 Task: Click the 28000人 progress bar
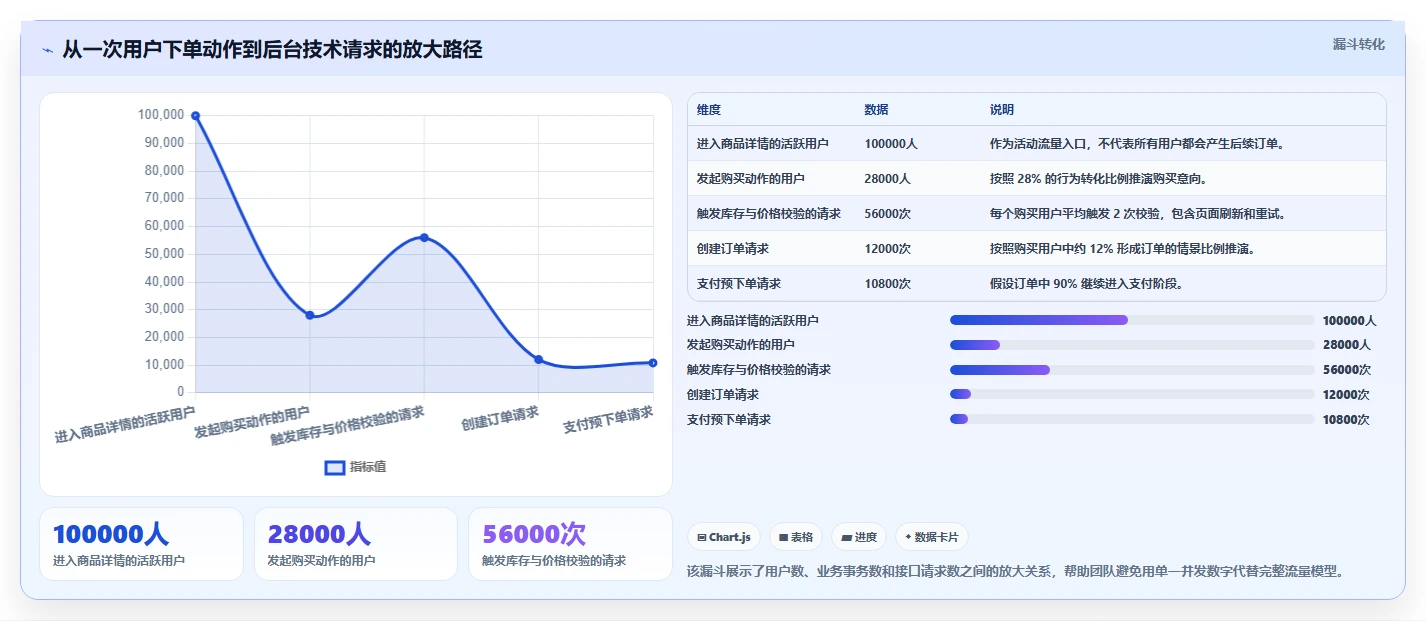tap(1132, 345)
